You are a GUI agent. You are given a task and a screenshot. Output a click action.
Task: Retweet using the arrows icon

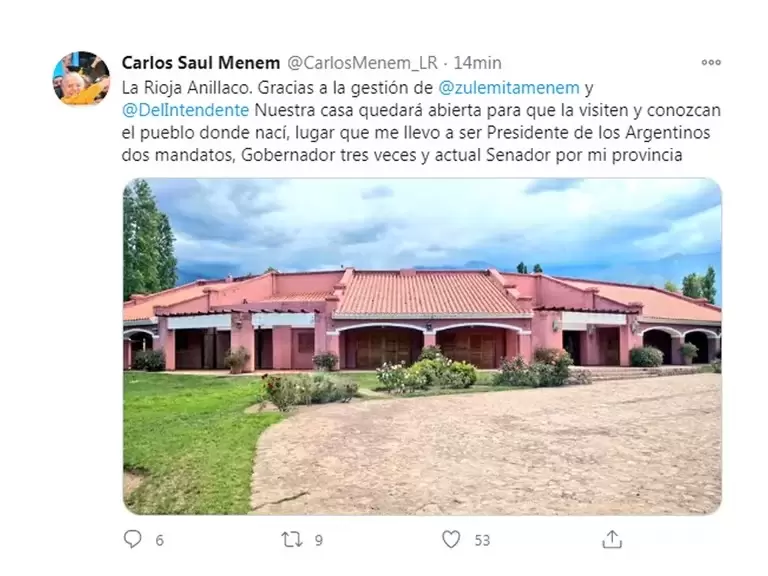coord(292,540)
